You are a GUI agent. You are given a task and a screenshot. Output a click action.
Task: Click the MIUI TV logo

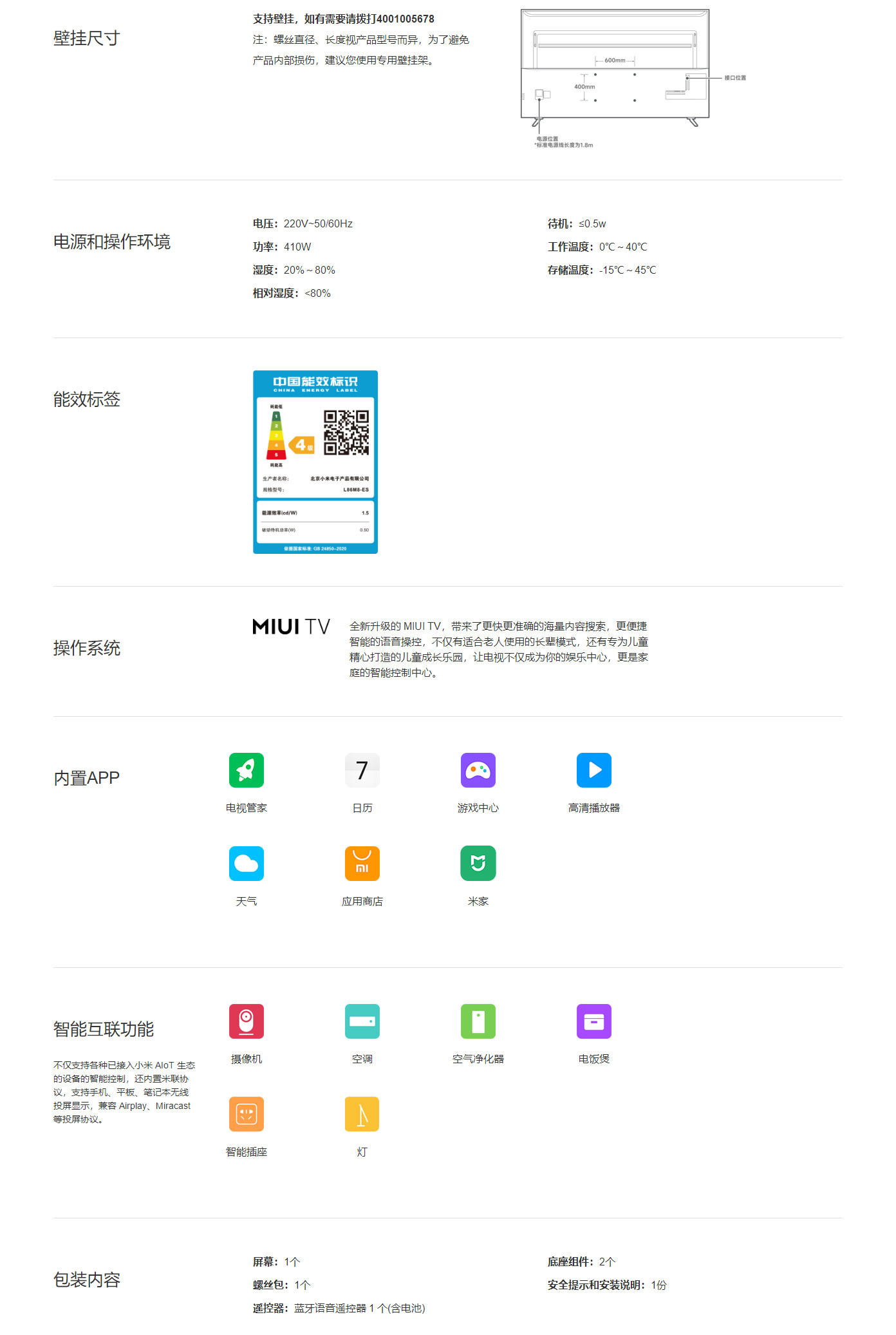(x=291, y=627)
